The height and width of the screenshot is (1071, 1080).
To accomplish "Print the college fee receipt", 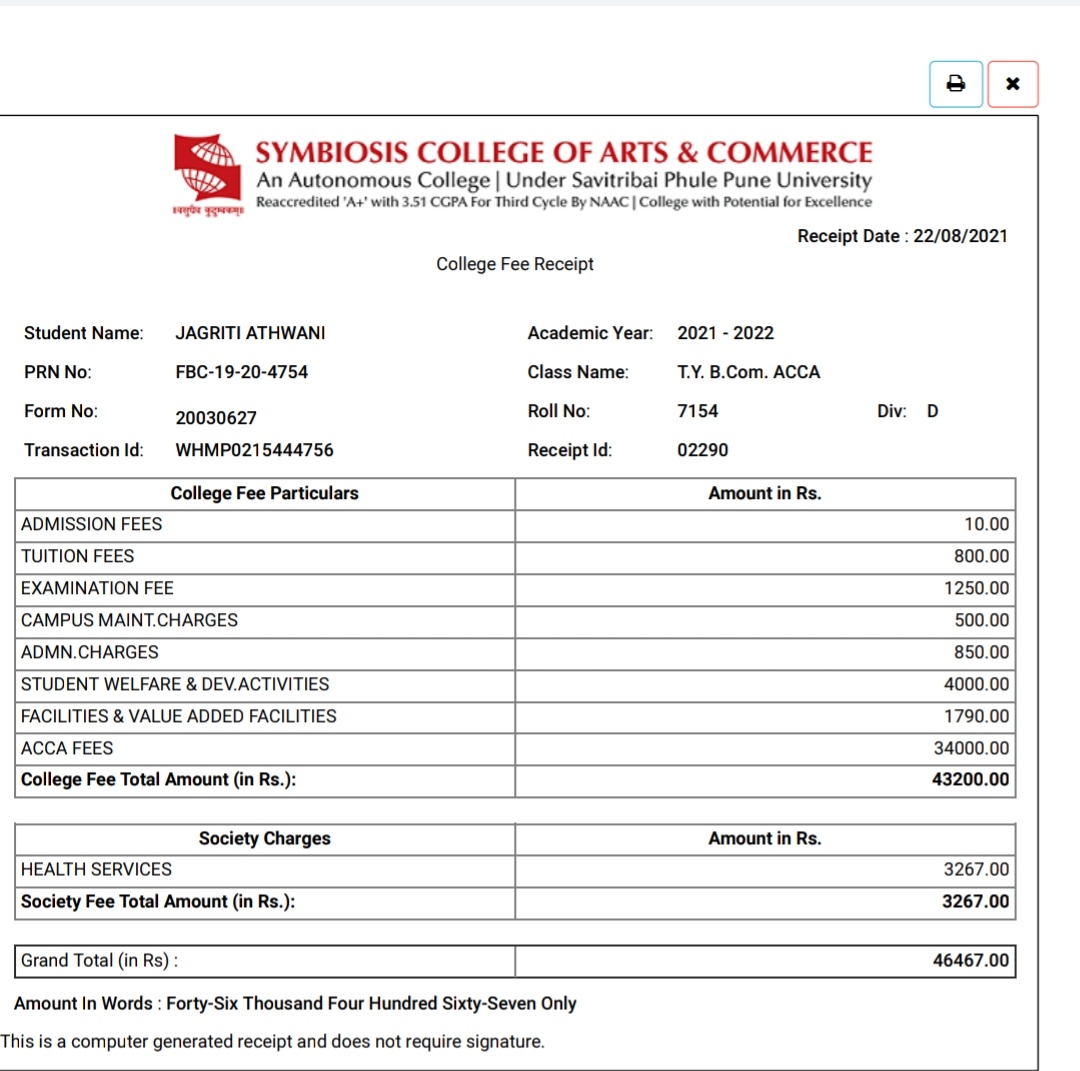I will click(x=955, y=84).
